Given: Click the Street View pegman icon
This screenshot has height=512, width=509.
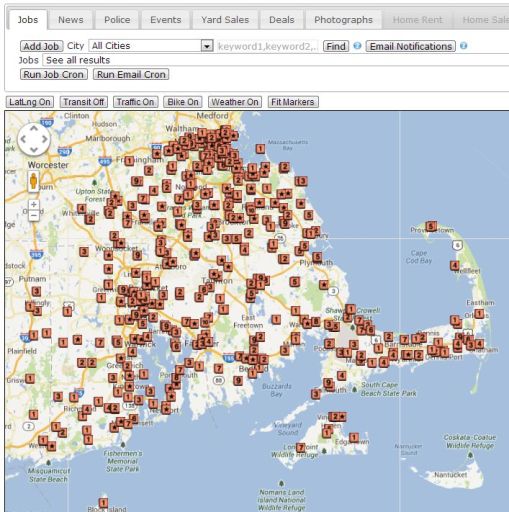Looking at the screenshot, I should click(33, 181).
